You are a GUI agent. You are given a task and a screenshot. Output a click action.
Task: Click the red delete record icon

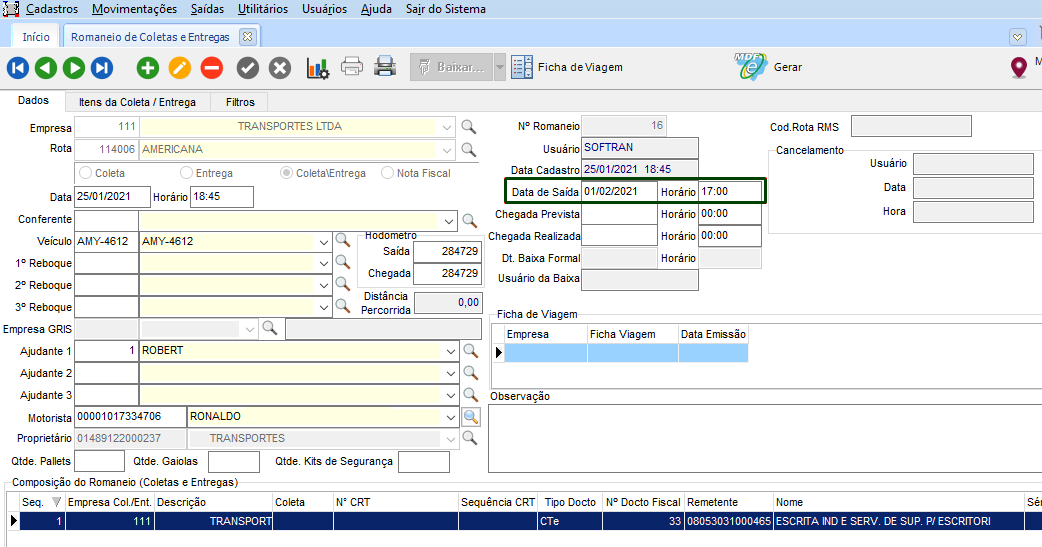(x=212, y=68)
